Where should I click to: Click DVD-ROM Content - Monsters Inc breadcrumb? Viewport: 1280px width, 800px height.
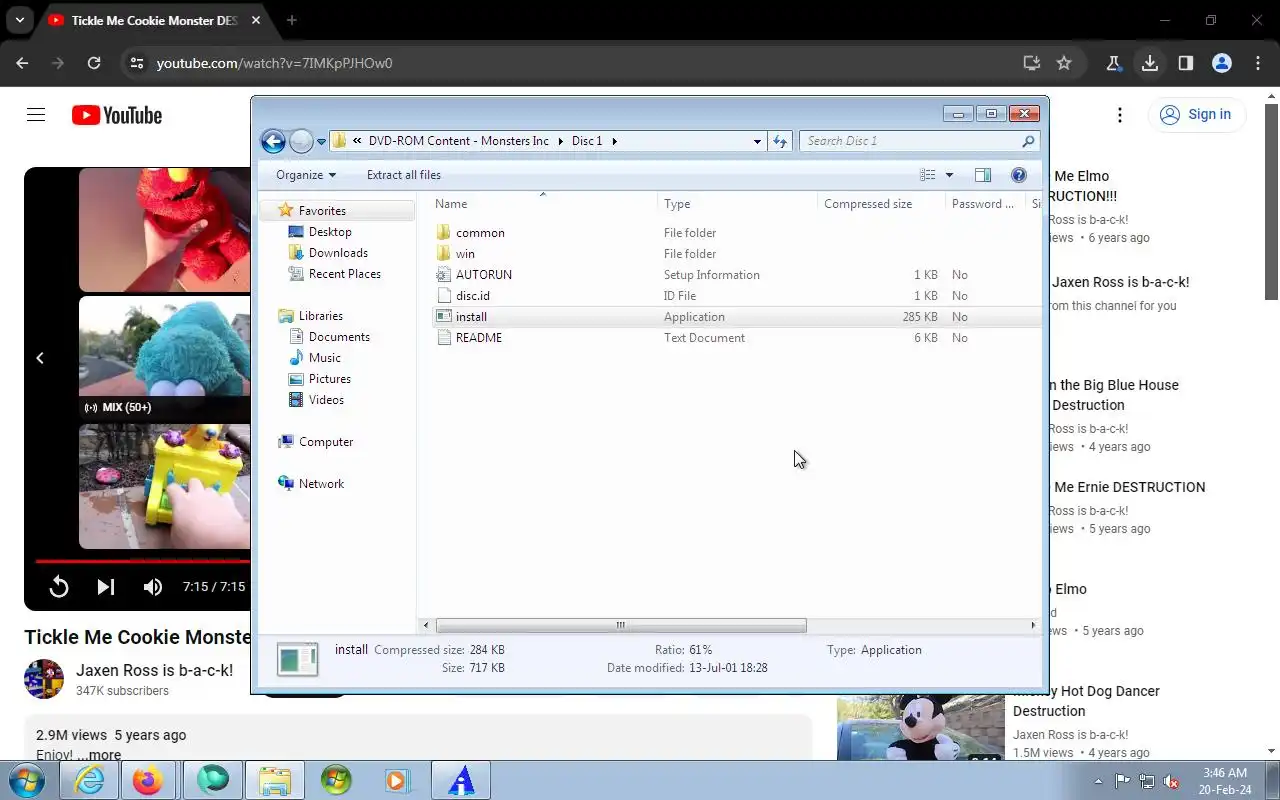459,141
